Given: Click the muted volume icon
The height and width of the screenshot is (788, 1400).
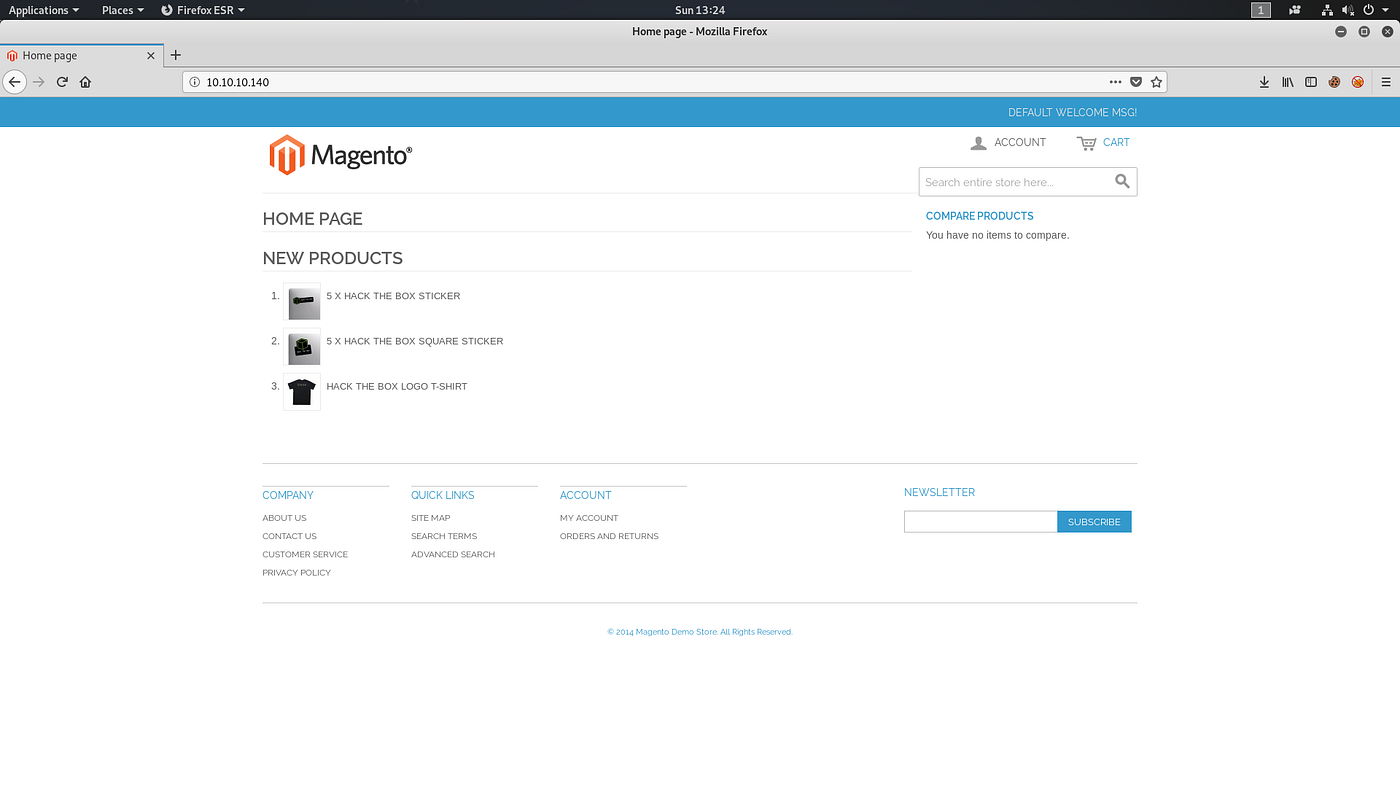Looking at the screenshot, I should click(1347, 10).
